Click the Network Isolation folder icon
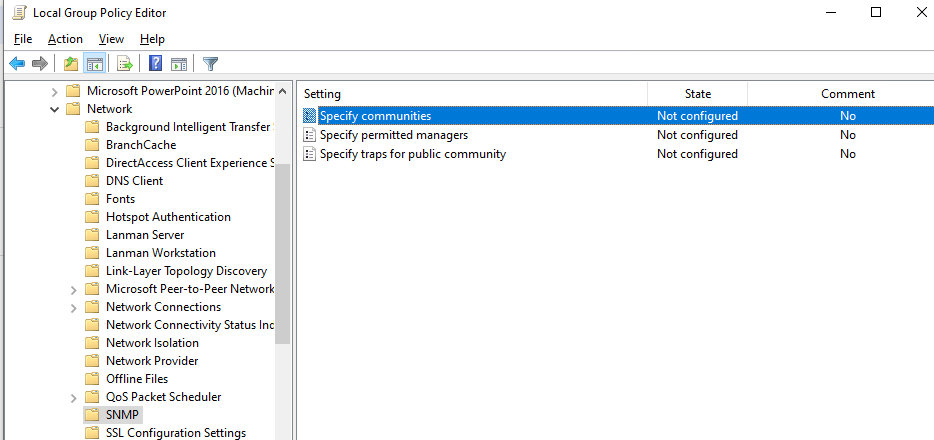Viewport: 934px width, 440px height. (92, 342)
